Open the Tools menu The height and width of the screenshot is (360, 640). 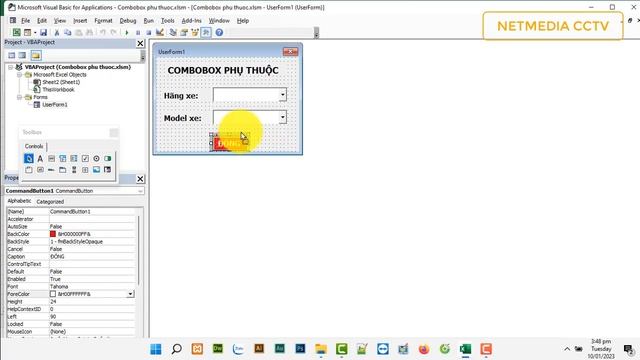167,20
